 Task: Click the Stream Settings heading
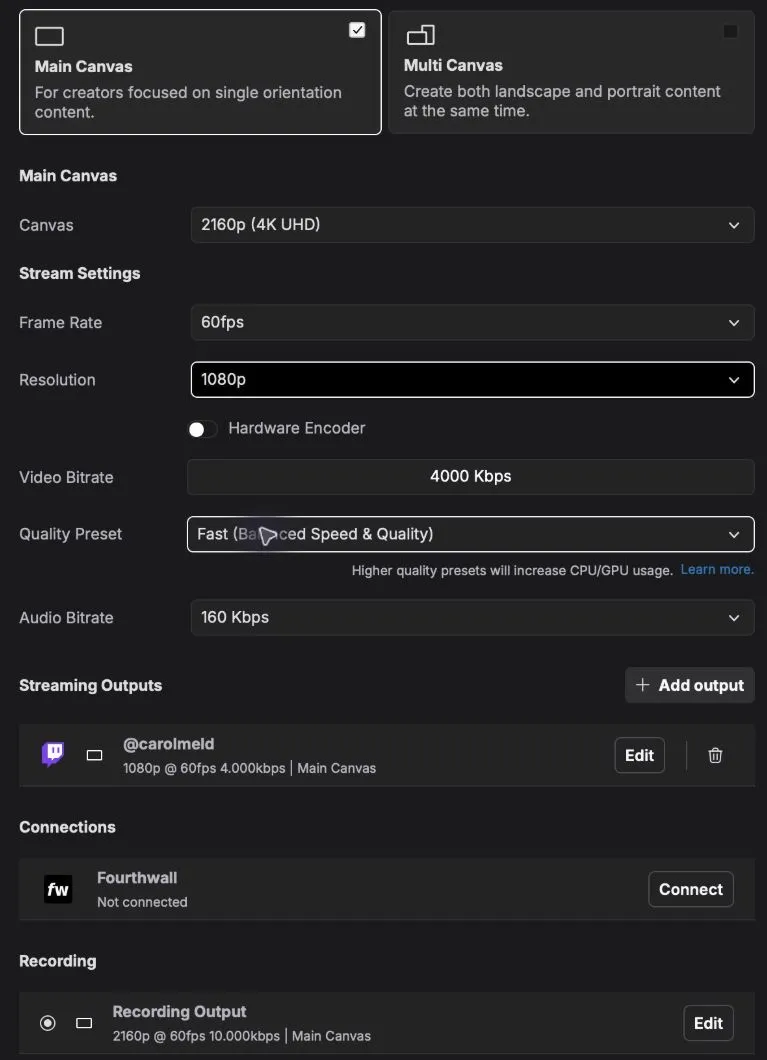(x=80, y=273)
